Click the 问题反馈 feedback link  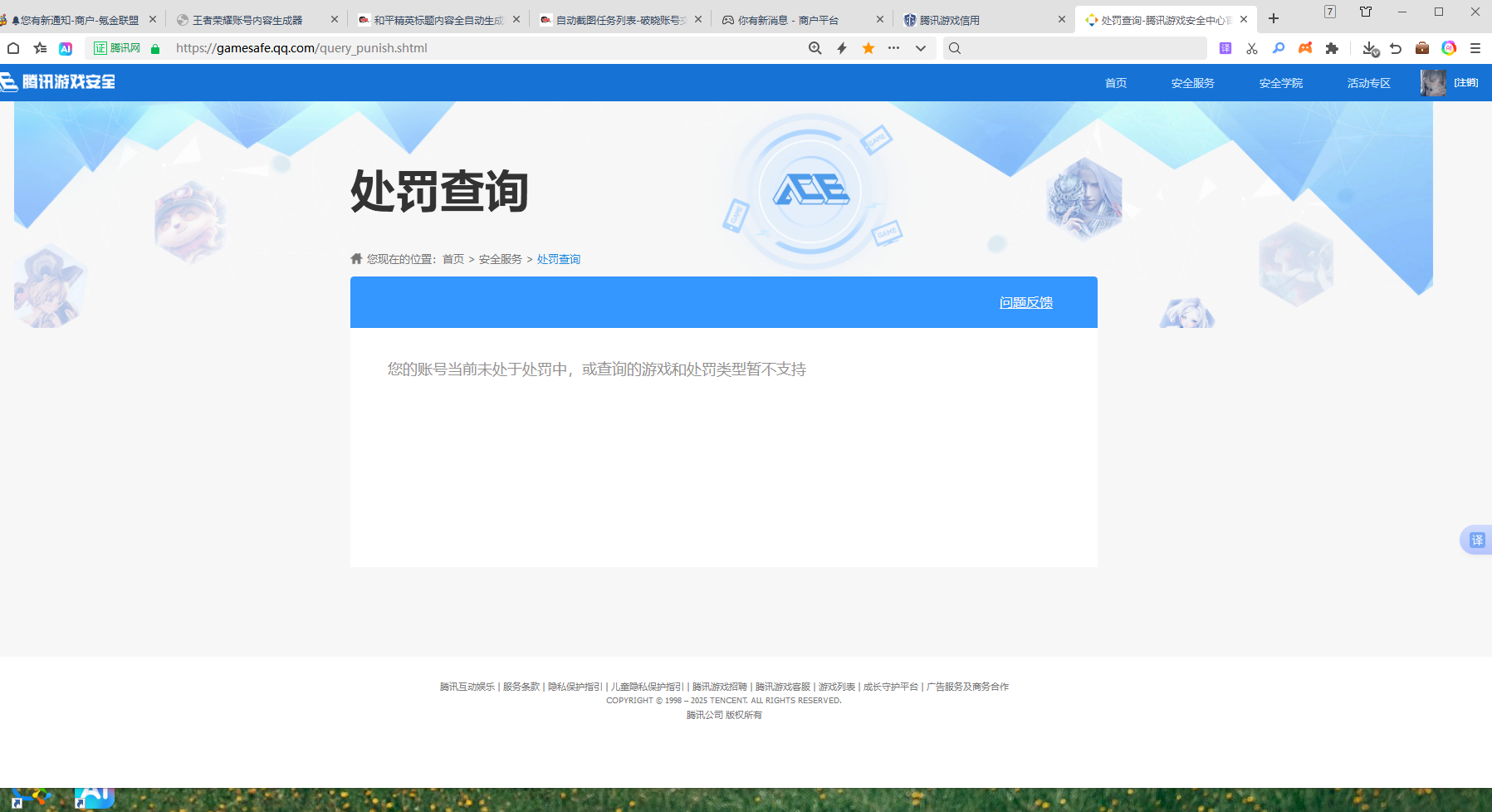(x=1026, y=302)
